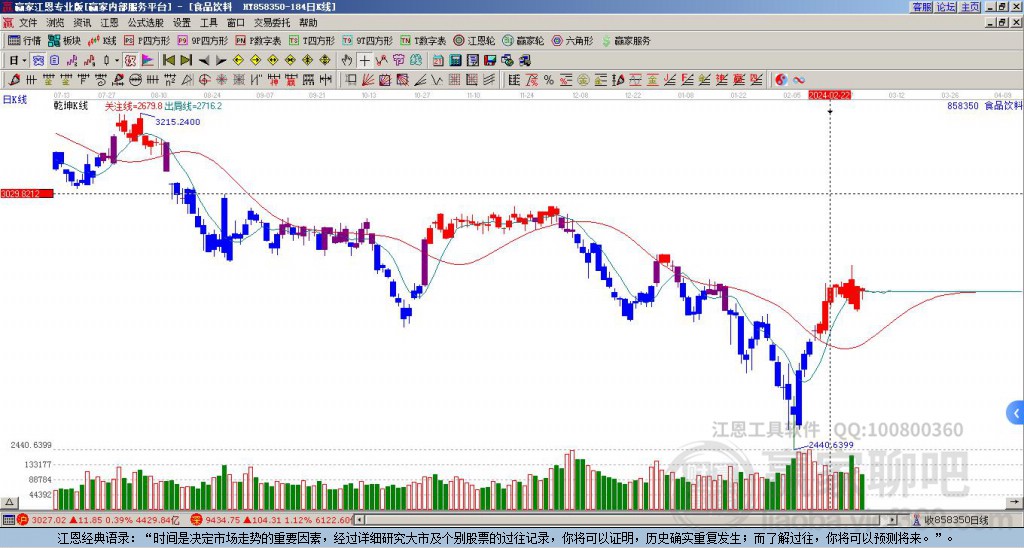Click the 行情 toolbar button
Image resolution: width=1024 pixels, height=548 pixels.
(x=25, y=40)
